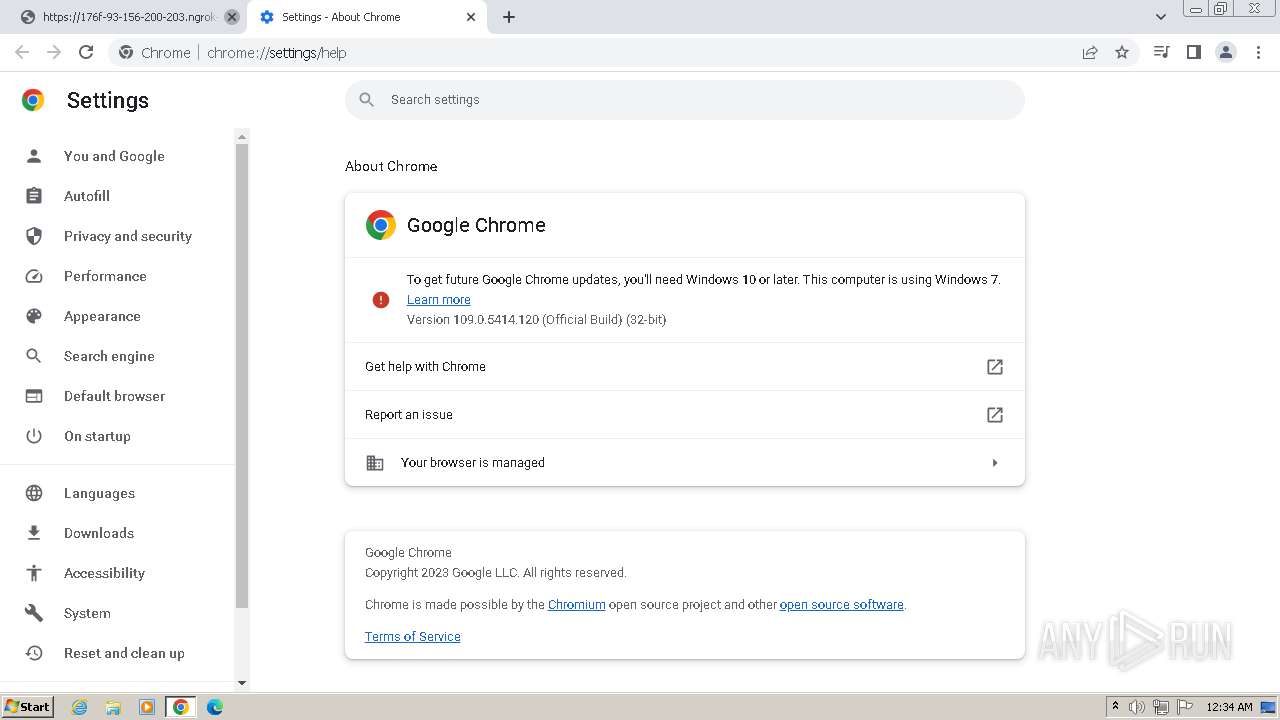Expand the Your browser is managed arrow
This screenshot has height=720, width=1280.
point(995,463)
